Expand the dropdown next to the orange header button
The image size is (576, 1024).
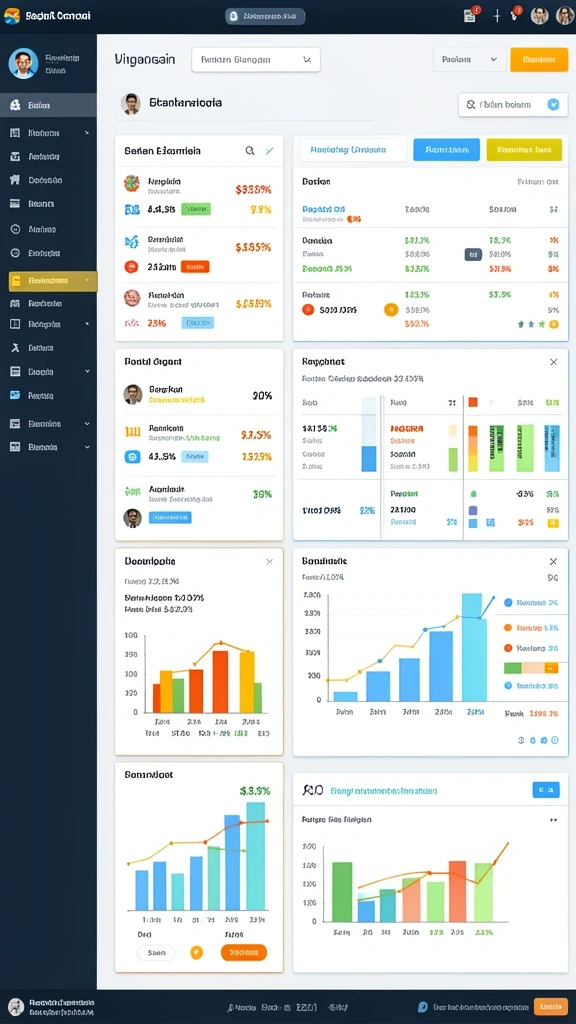(470, 59)
